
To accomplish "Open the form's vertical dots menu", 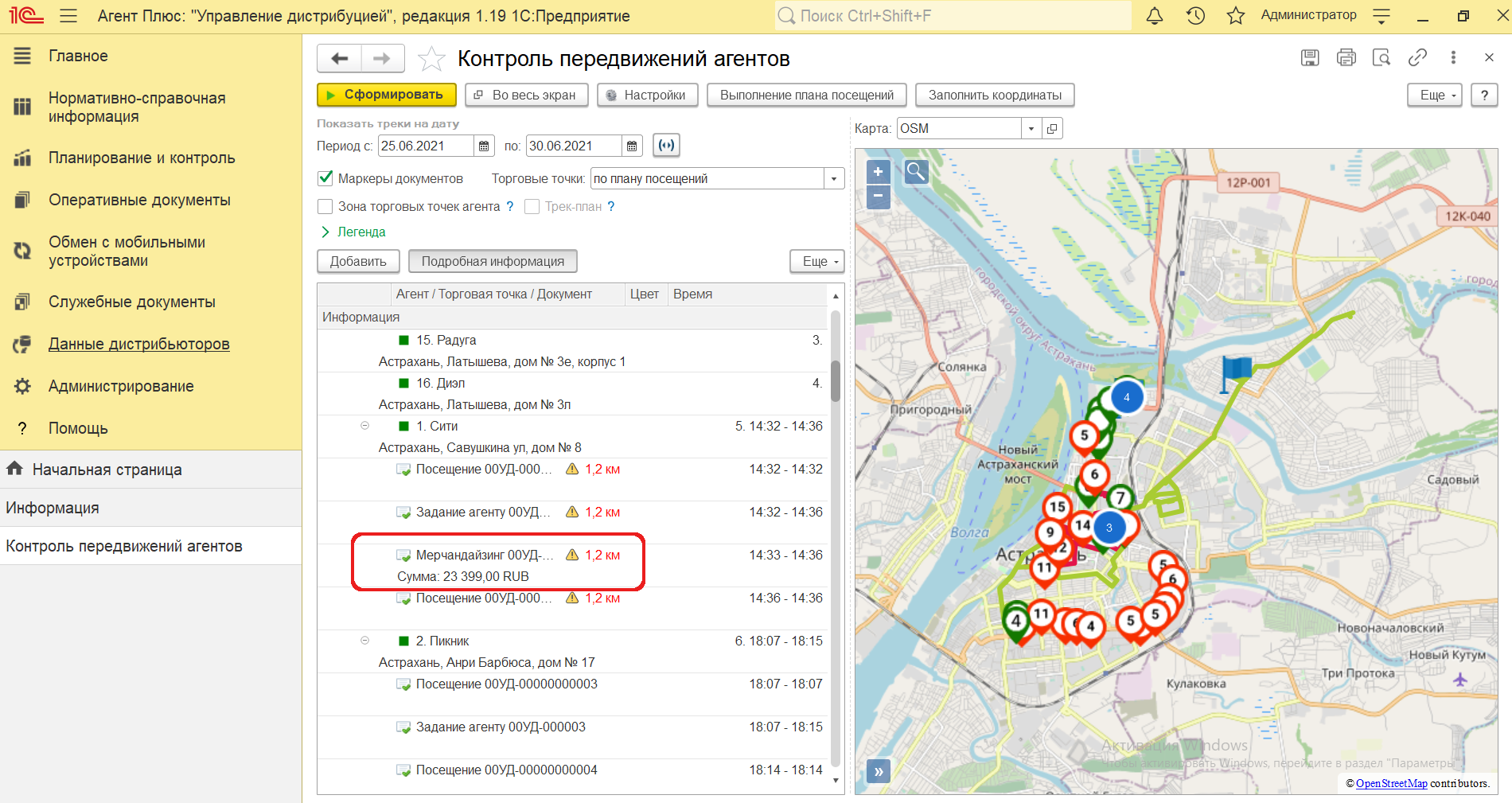I will 1453,57.
